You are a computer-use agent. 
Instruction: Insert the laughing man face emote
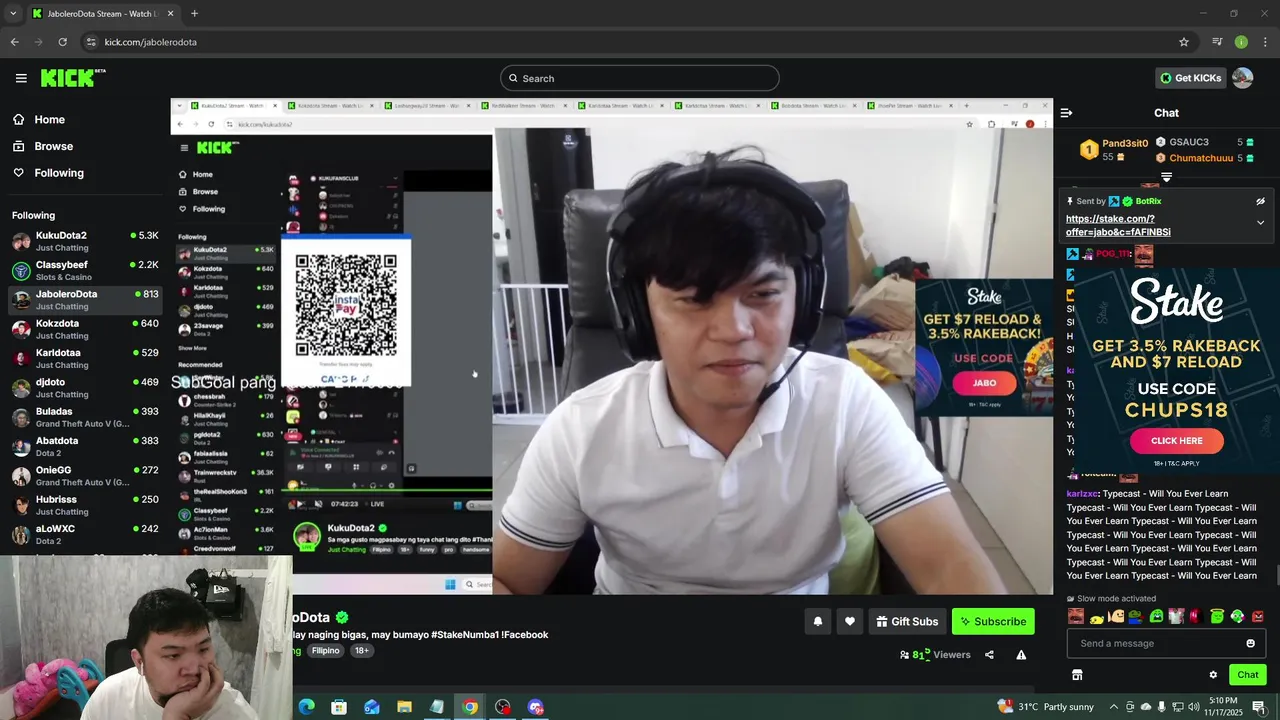[x=1076, y=616]
